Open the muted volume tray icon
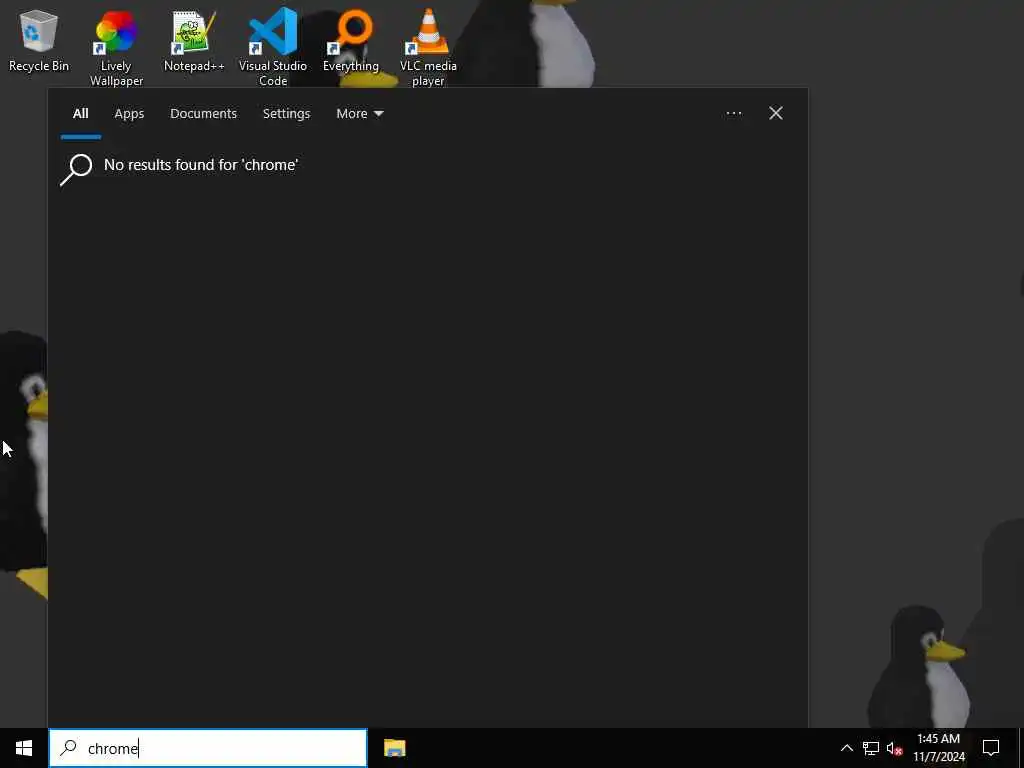The width and height of the screenshot is (1024, 768). (895, 748)
